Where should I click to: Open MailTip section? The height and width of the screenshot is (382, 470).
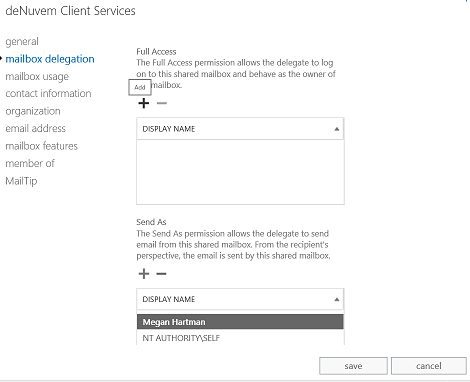pyautogui.click(x=21, y=181)
